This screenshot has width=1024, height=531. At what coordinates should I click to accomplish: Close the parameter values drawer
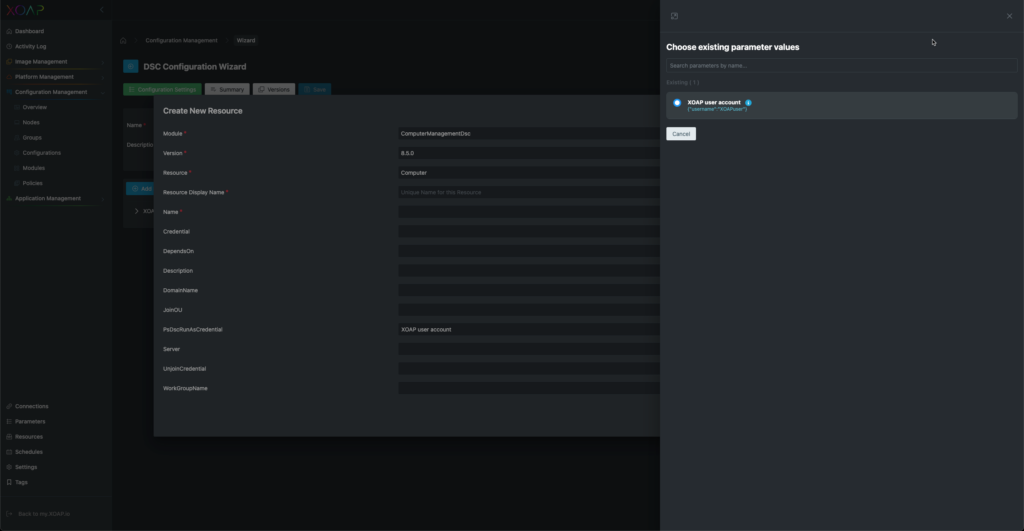pos(1010,16)
